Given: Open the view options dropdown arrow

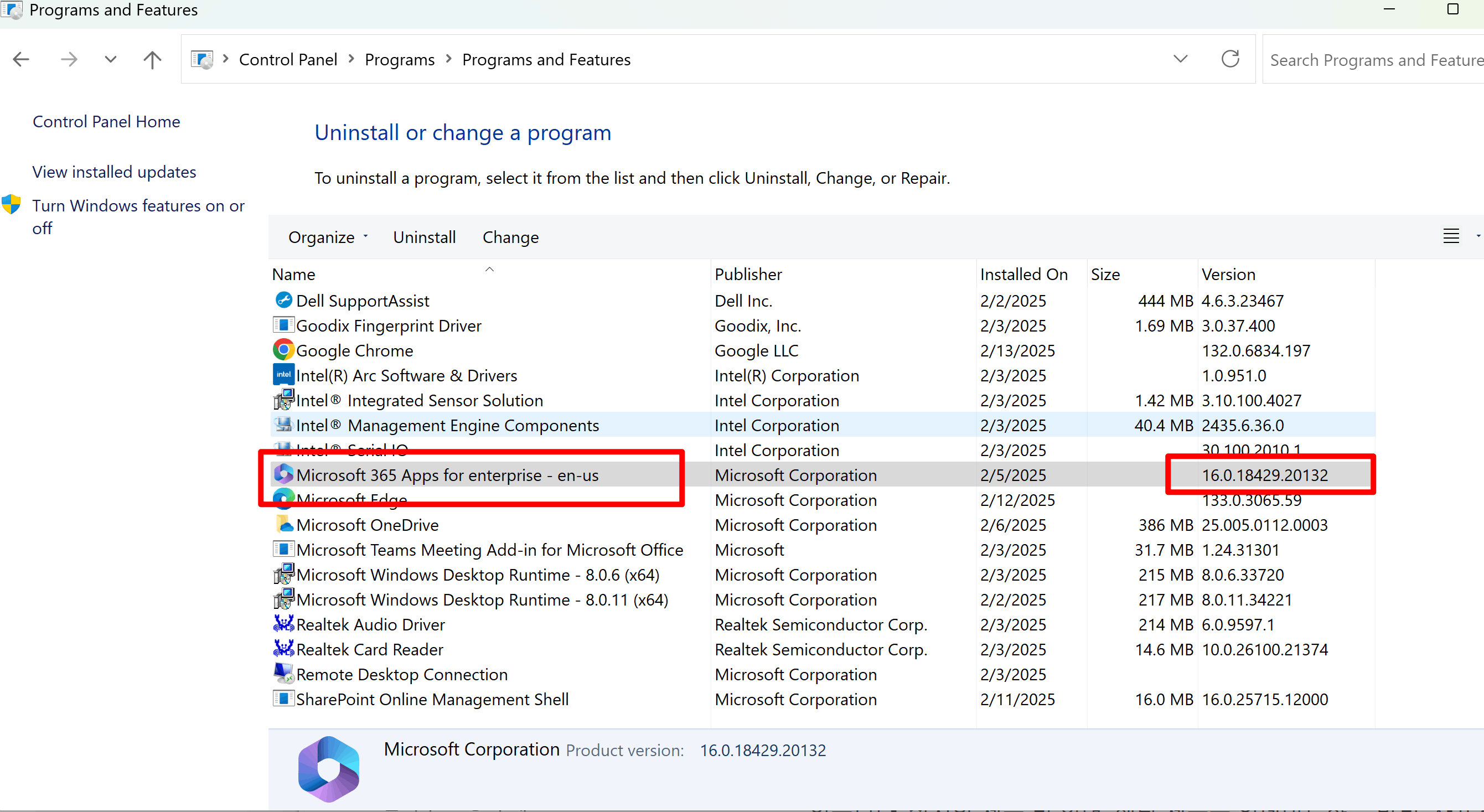Looking at the screenshot, I should point(1478,236).
